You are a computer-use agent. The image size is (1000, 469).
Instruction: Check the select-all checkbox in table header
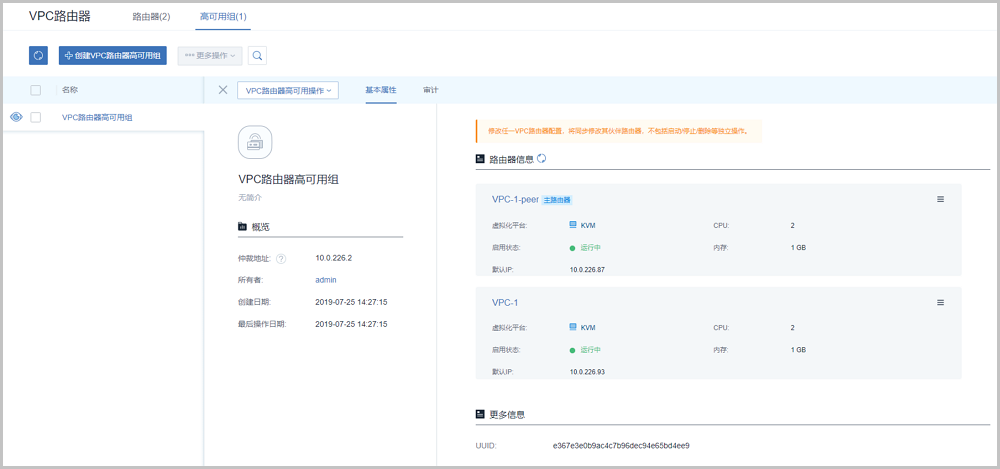pyautogui.click(x=36, y=90)
